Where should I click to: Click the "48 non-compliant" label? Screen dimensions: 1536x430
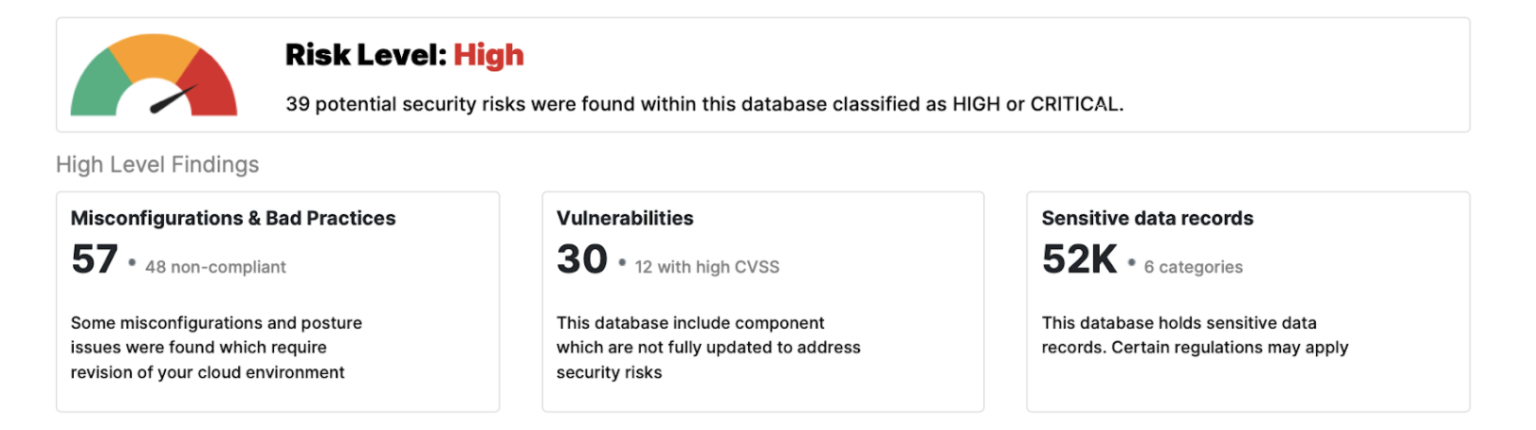tap(215, 267)
